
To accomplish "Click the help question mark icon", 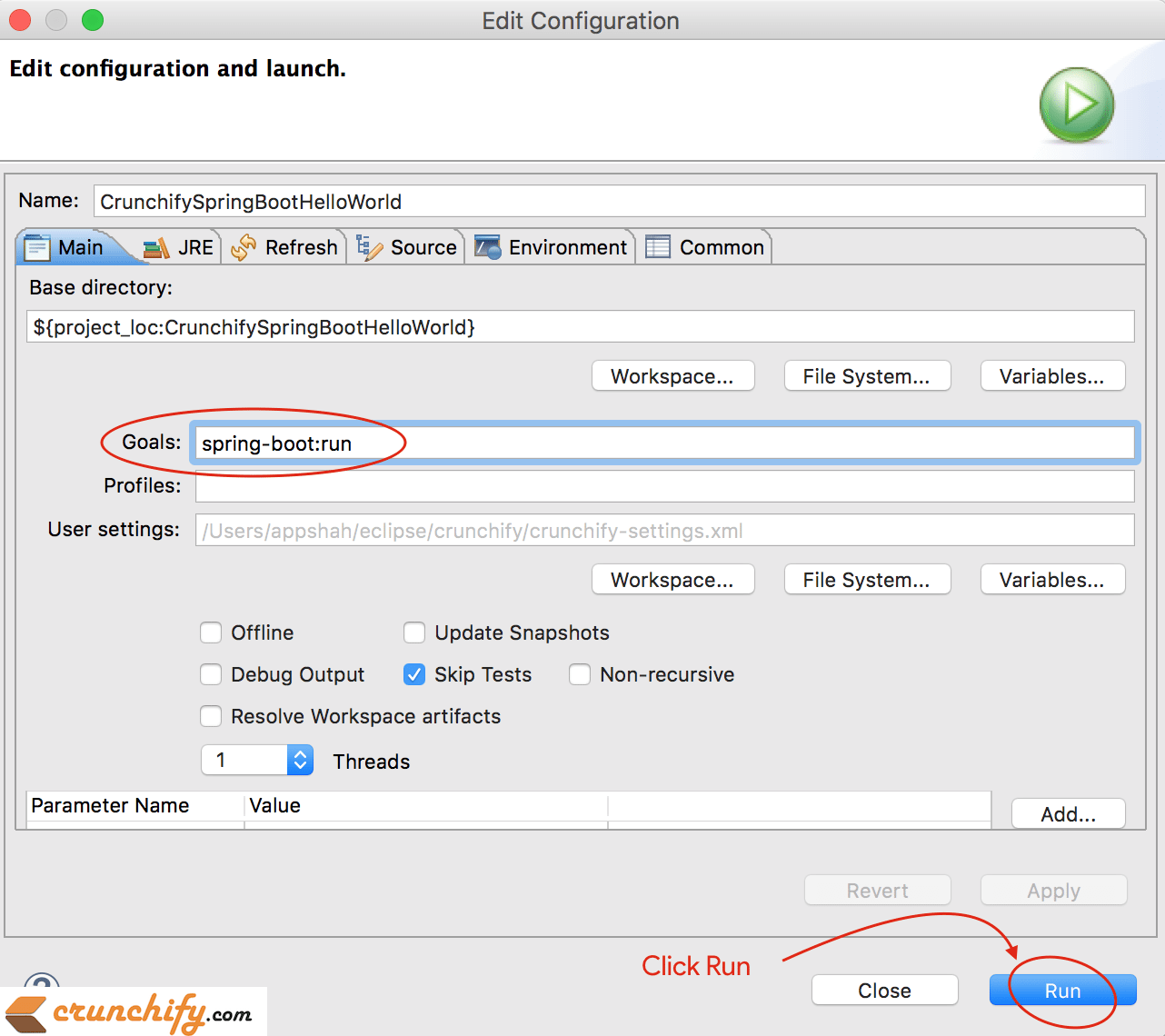I will [42, 983].
